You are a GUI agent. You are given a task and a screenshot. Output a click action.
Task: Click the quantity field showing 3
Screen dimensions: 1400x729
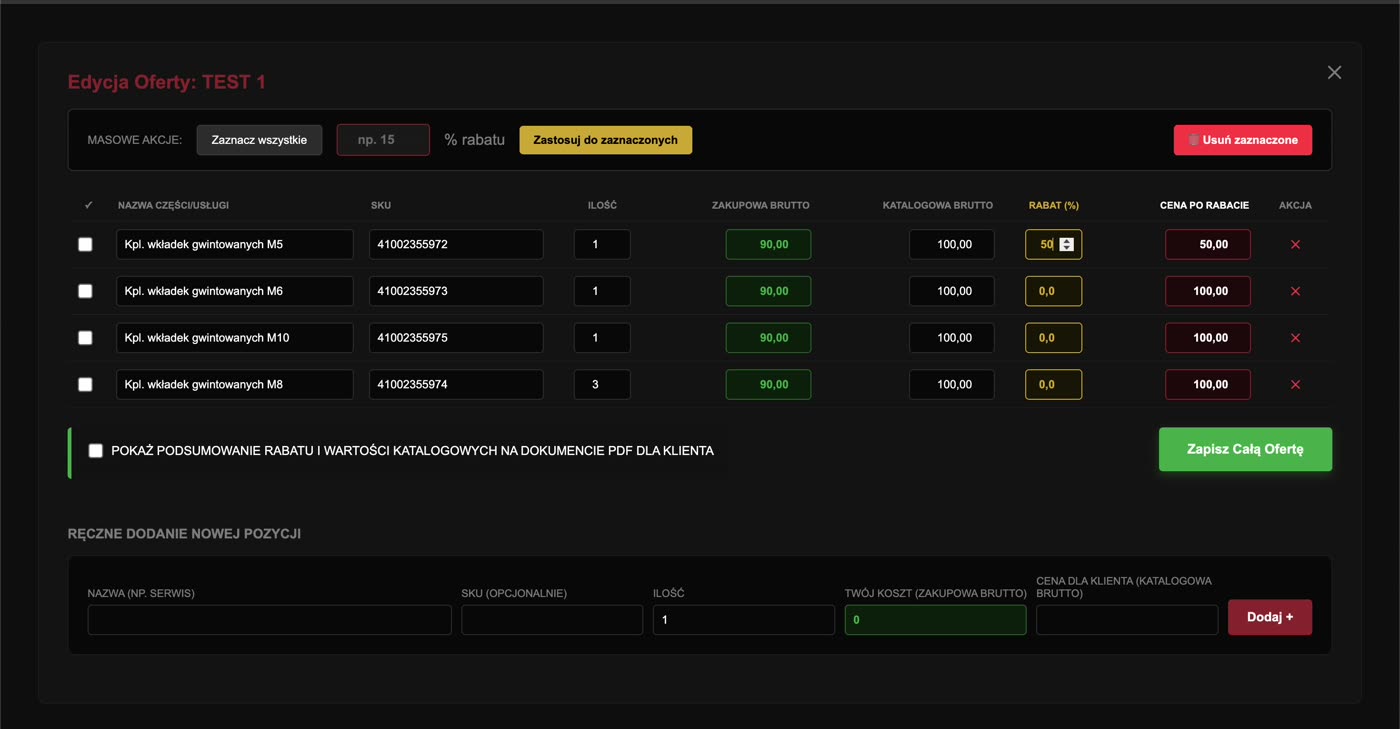602,384
